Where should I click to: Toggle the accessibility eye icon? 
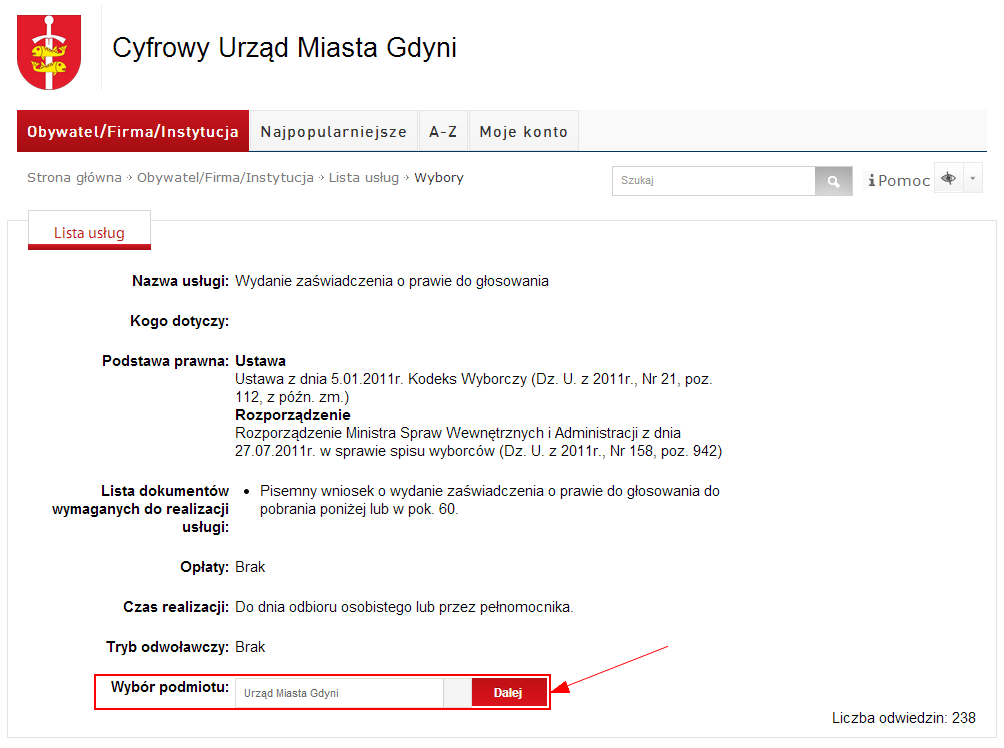coord(948,179)
